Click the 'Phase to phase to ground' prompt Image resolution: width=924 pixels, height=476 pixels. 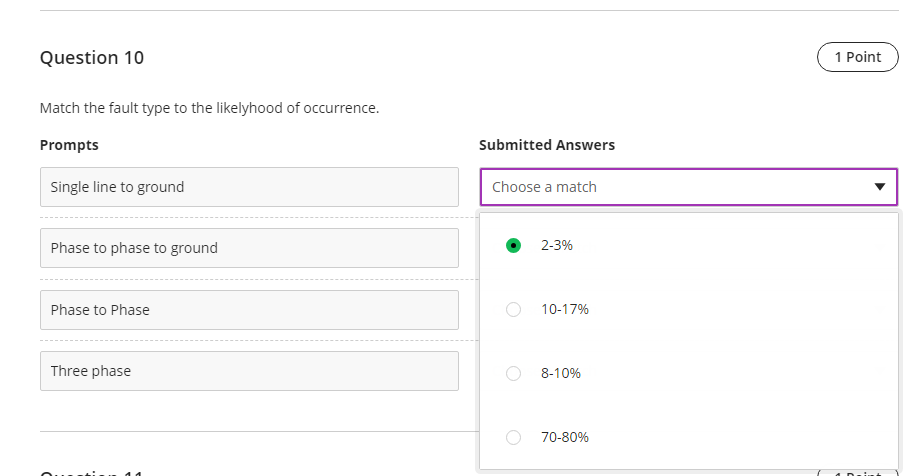pyautogui.click(x=249, y=248)
